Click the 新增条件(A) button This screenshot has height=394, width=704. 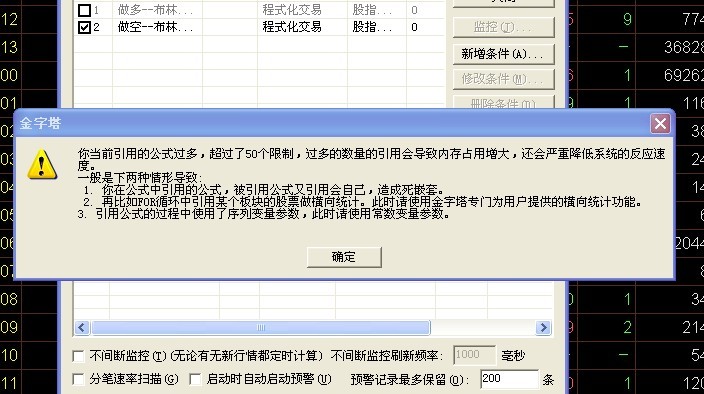click(x=503, y=54)
